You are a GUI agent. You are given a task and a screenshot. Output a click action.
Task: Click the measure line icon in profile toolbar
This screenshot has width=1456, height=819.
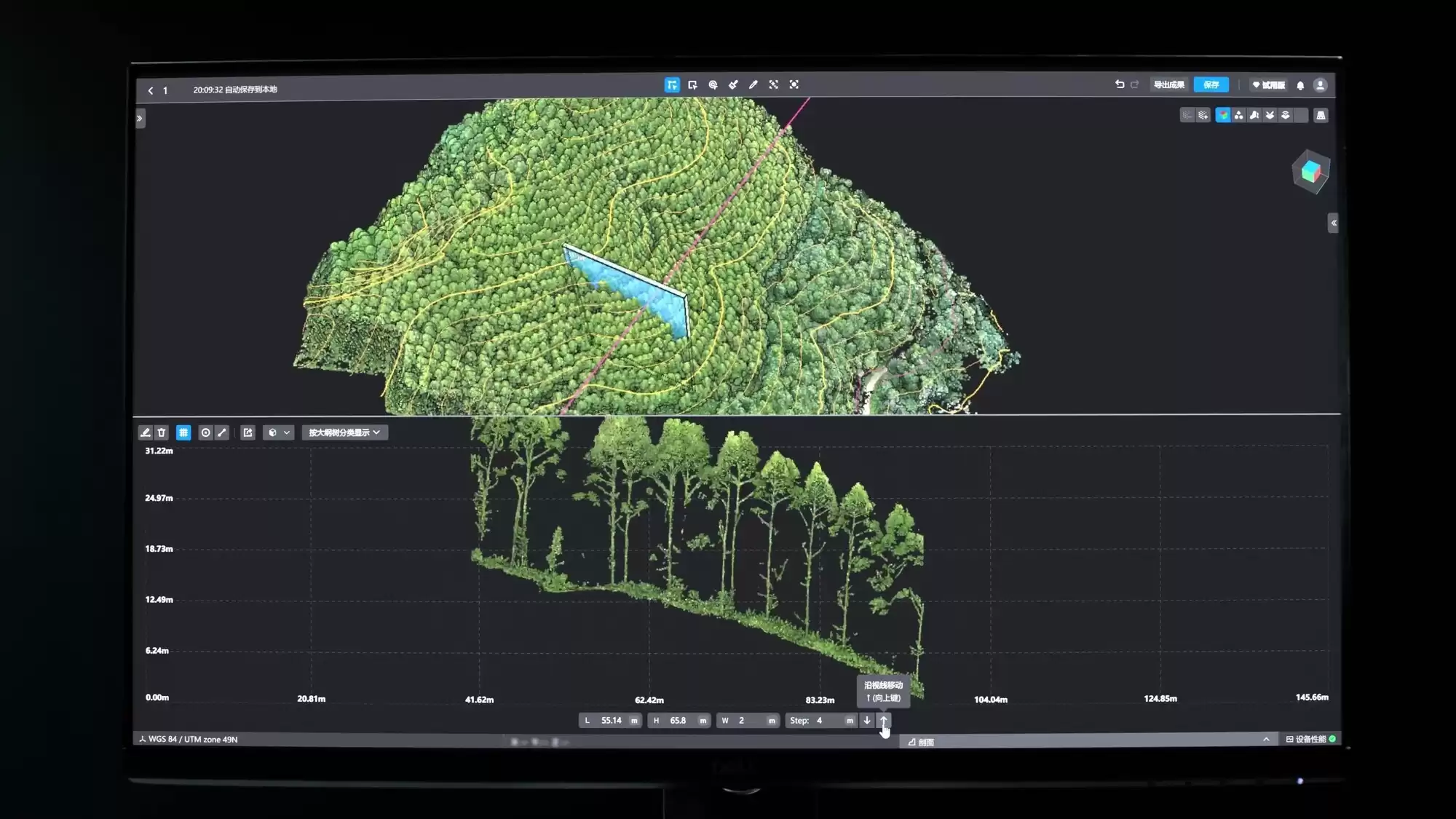(222, 432)
